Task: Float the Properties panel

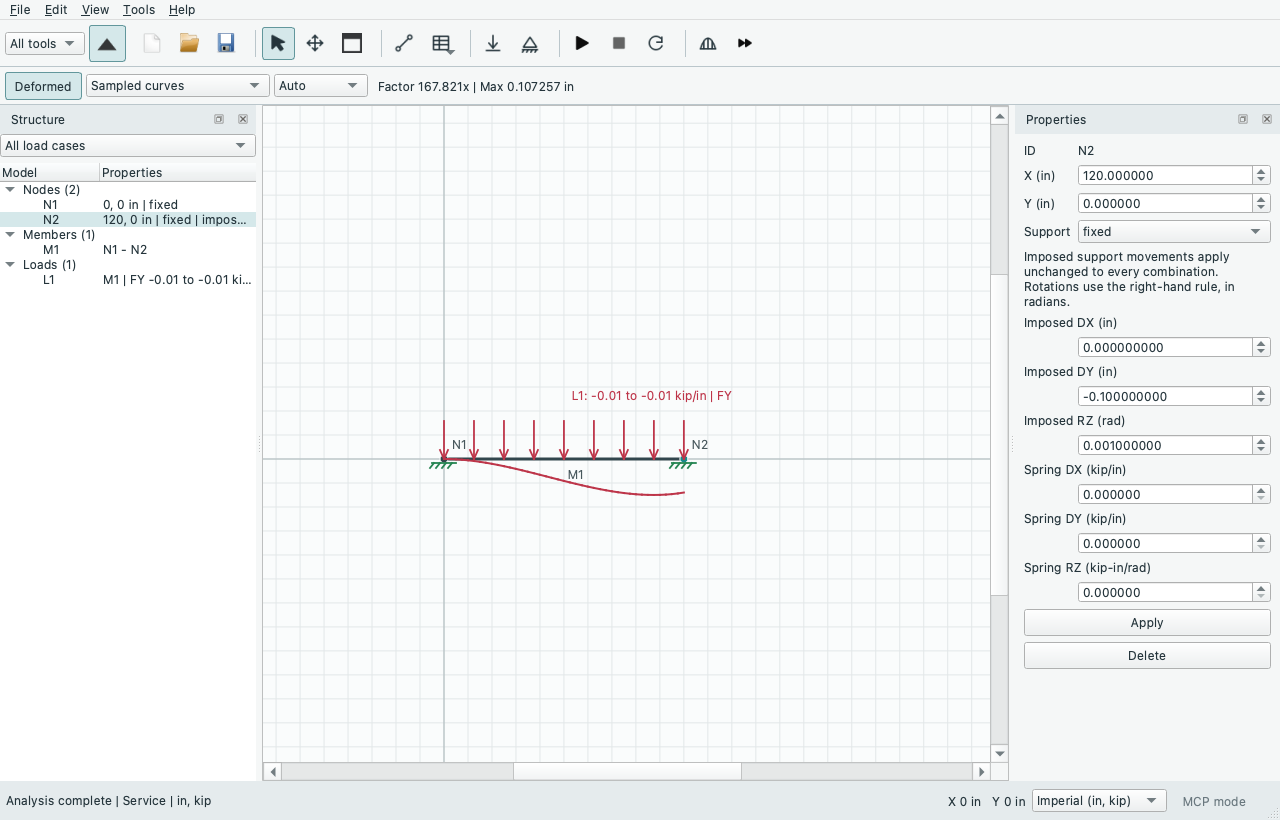Action: coord(1243,119)
